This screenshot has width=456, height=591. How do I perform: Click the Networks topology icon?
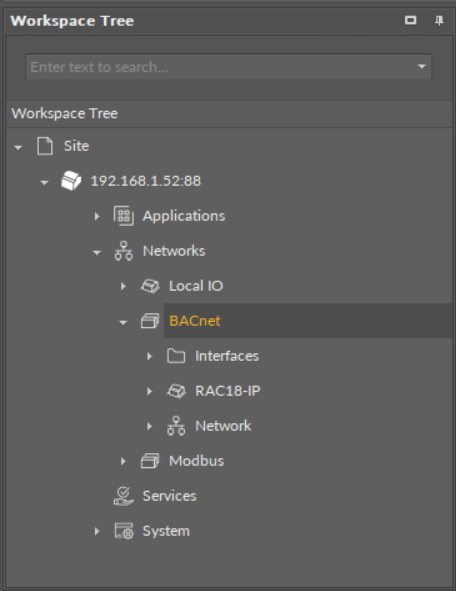coord(124,251)
